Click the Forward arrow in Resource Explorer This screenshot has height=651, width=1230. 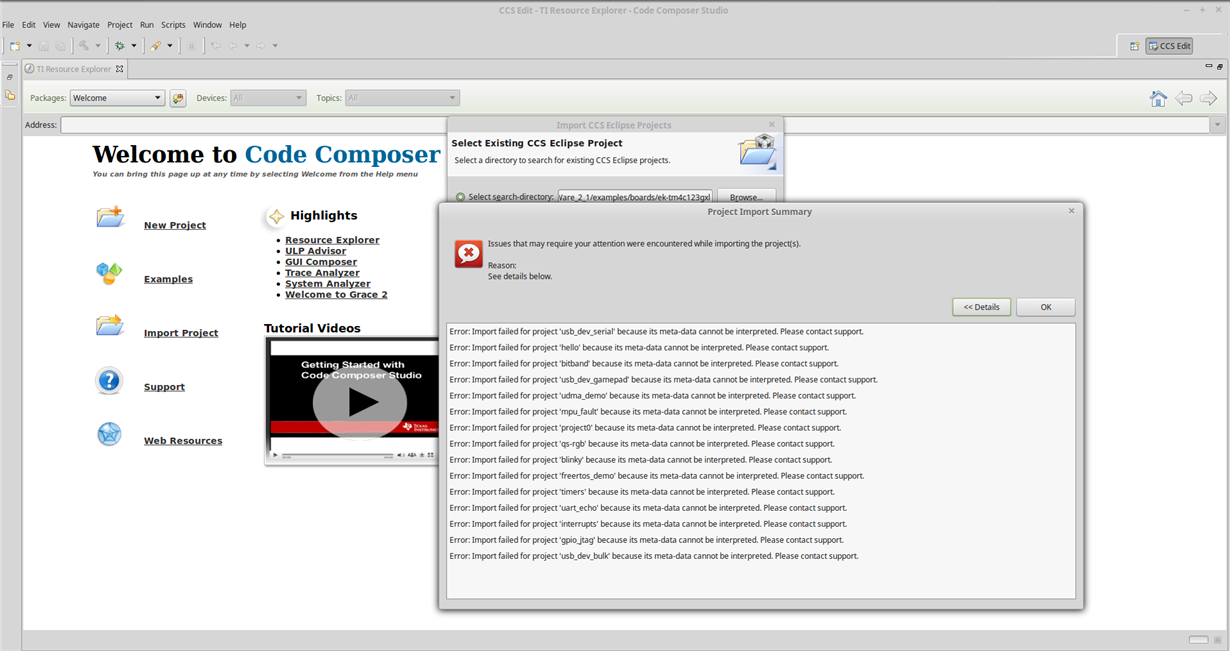tap(1208, 98)
